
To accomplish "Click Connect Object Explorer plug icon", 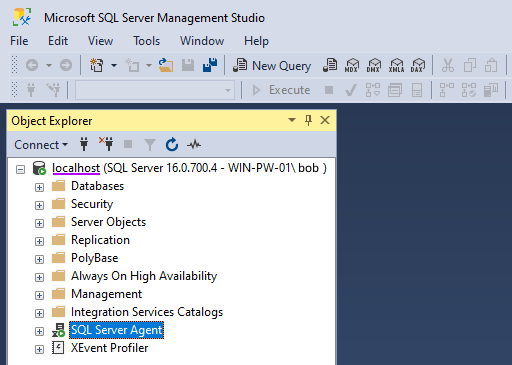I will (84, 144).
